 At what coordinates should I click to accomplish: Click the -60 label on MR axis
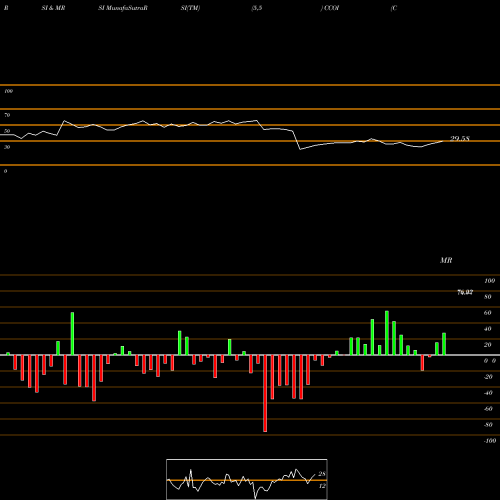pyautogui.click(x=488, y=409)
